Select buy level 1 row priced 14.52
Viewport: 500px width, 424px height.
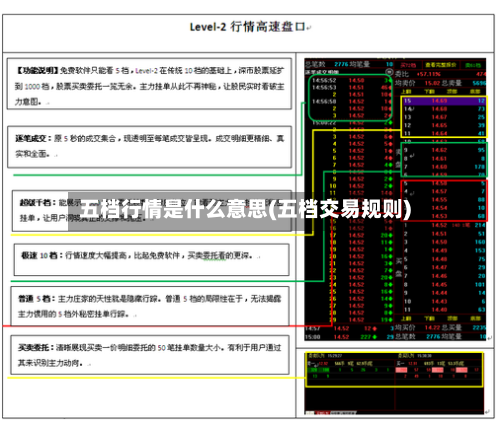point(444,225)
